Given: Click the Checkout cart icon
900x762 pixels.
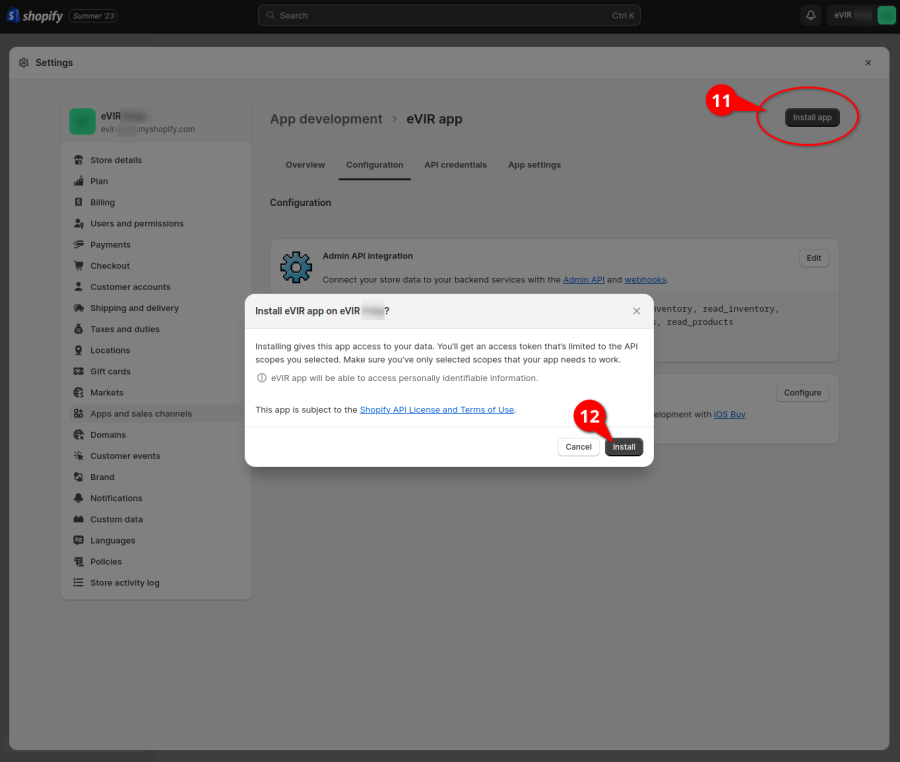Looking at the screenshot, I should [x=79, y=266].
